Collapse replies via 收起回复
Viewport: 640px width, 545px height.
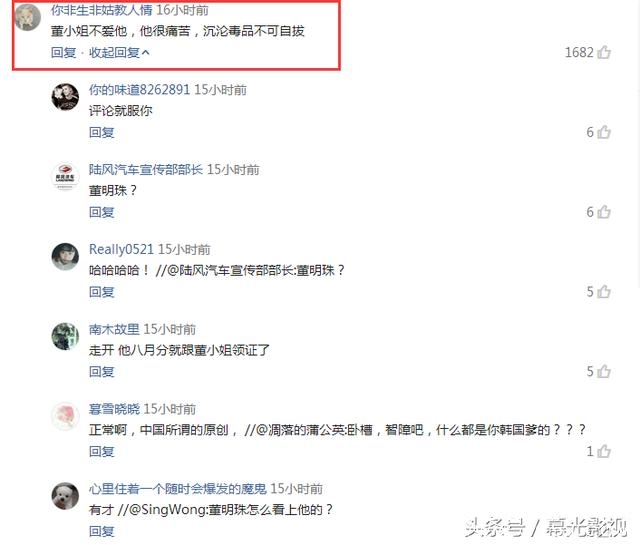[x=119, y=53]
